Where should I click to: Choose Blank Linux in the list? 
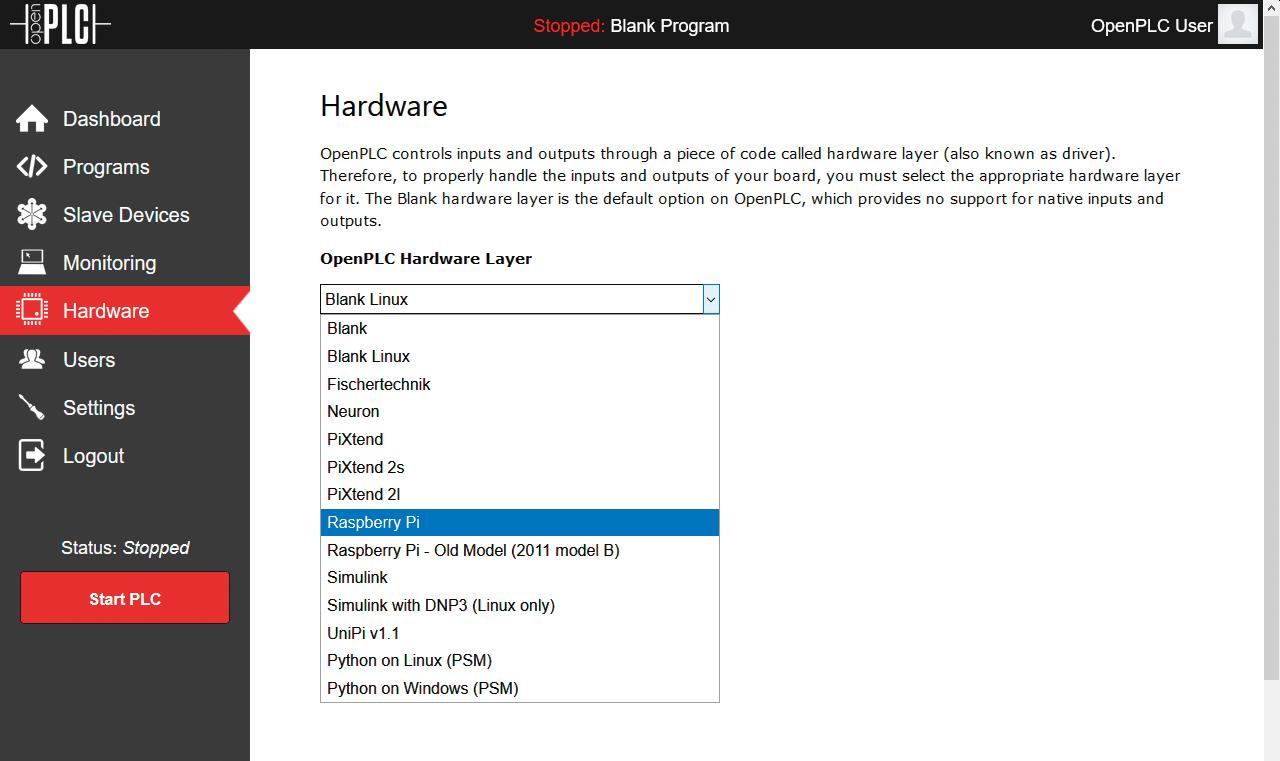point(519,356)
